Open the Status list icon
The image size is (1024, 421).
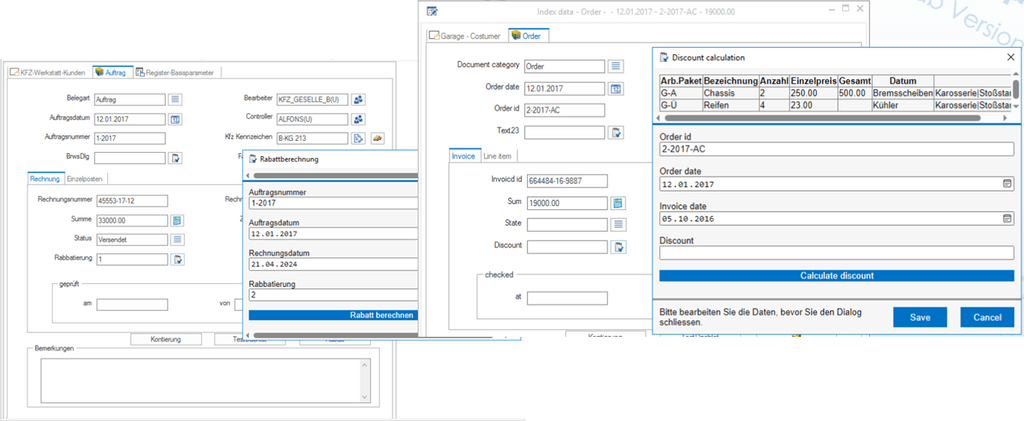coord(178,240)
